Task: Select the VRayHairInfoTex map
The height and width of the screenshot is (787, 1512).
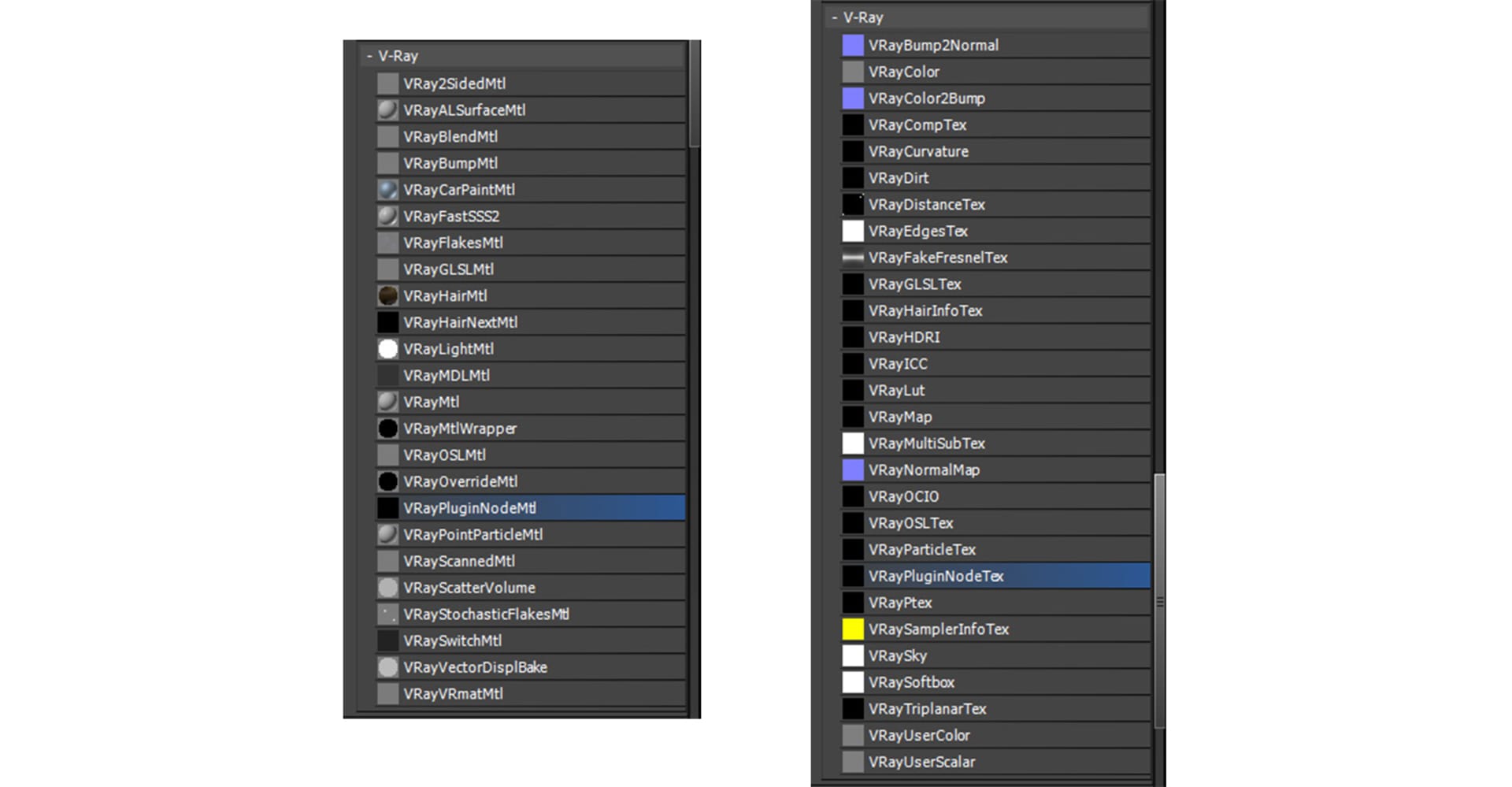Action: click(996, 310)
